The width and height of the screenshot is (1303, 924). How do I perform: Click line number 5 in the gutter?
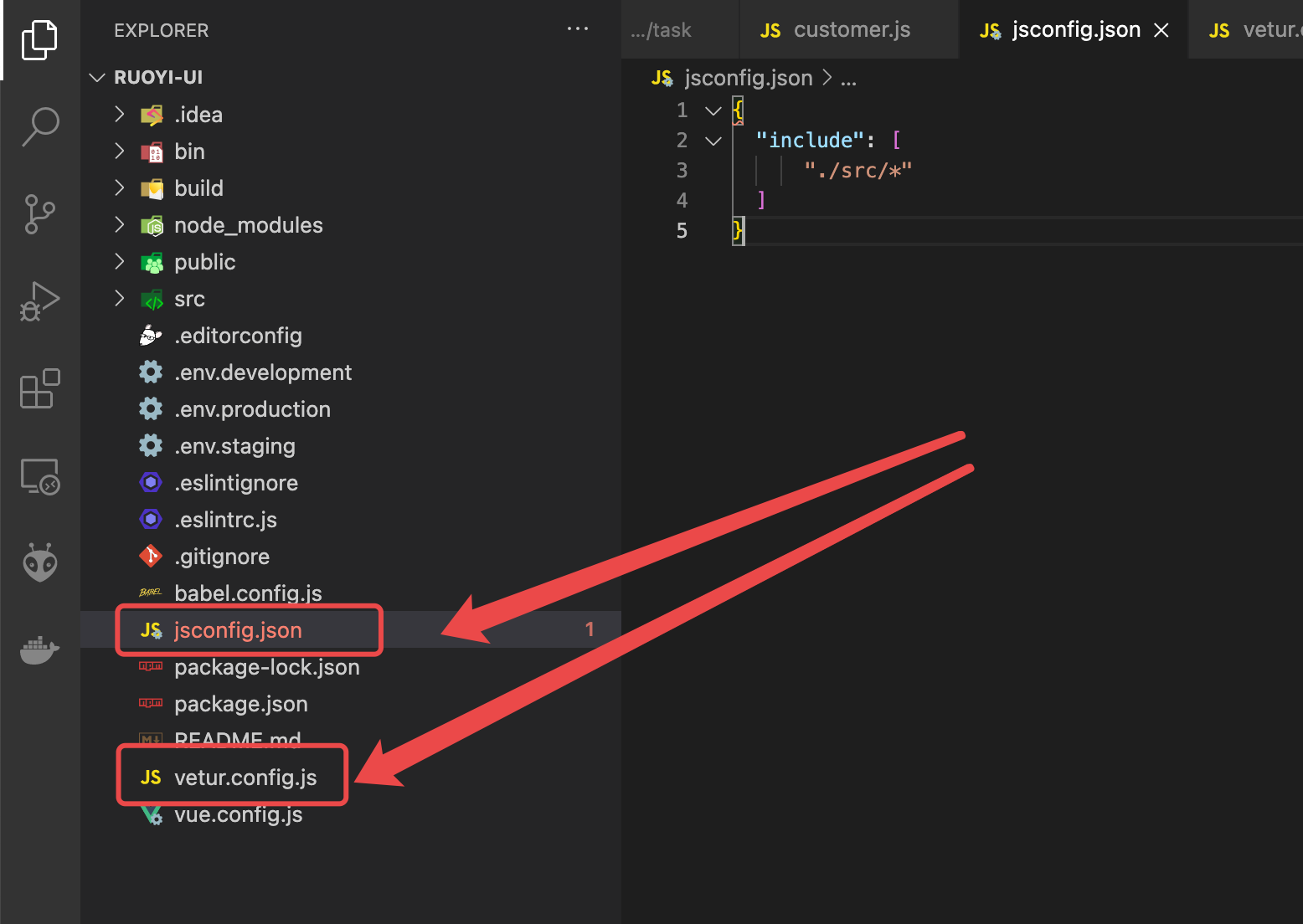click(x=682, y=231)
